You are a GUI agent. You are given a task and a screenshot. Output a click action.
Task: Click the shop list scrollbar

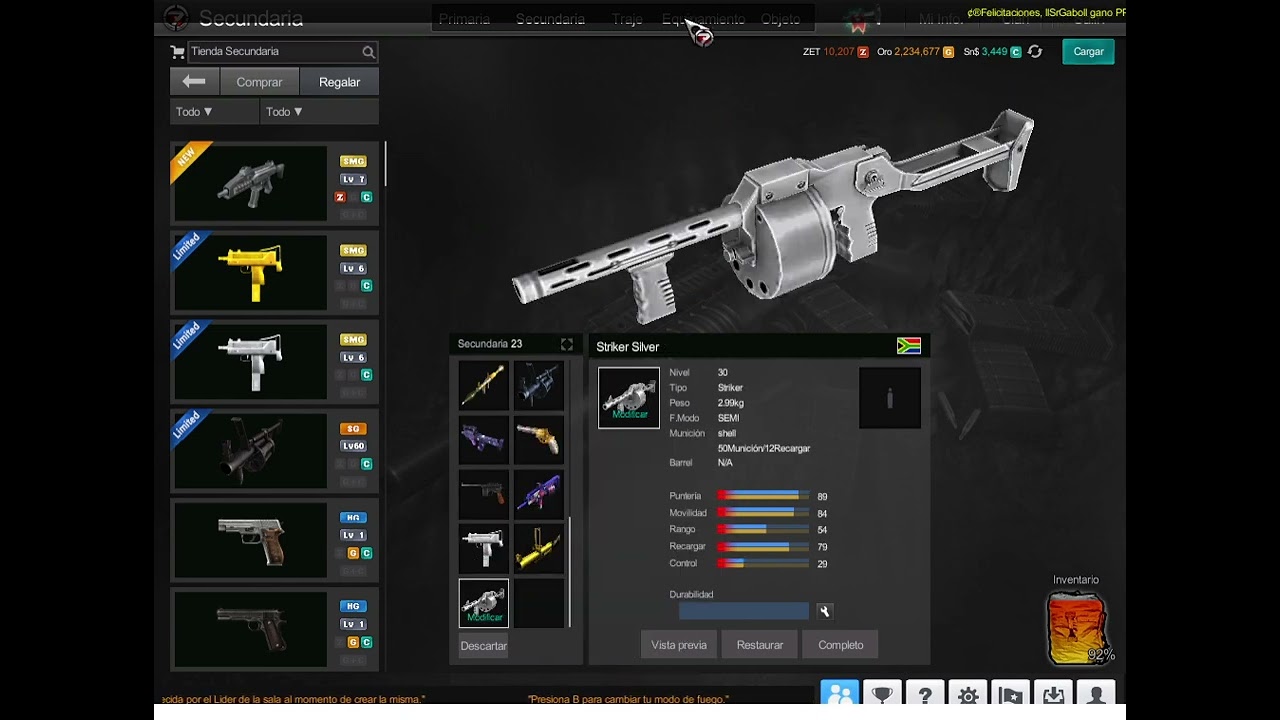tap(385, 163)
